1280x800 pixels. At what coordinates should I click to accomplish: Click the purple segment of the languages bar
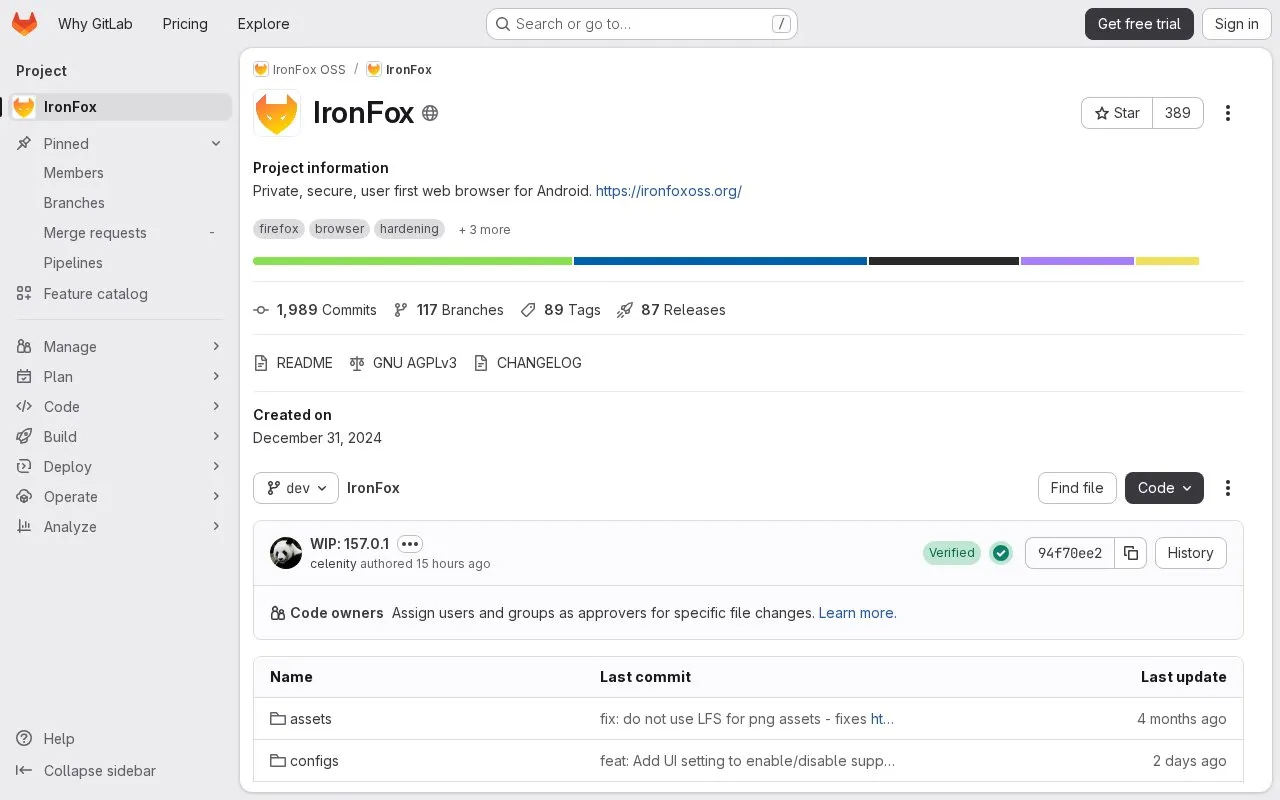click(1077, 261)
